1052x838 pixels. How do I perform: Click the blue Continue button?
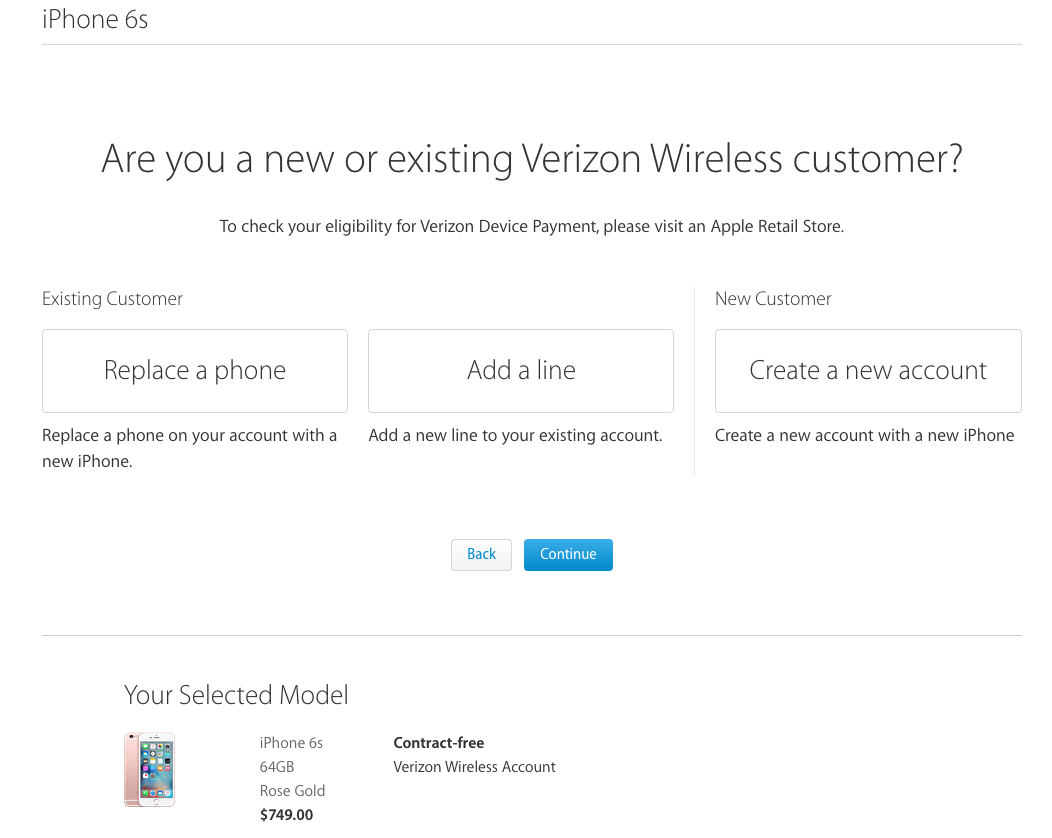click(x=568, y=555)
